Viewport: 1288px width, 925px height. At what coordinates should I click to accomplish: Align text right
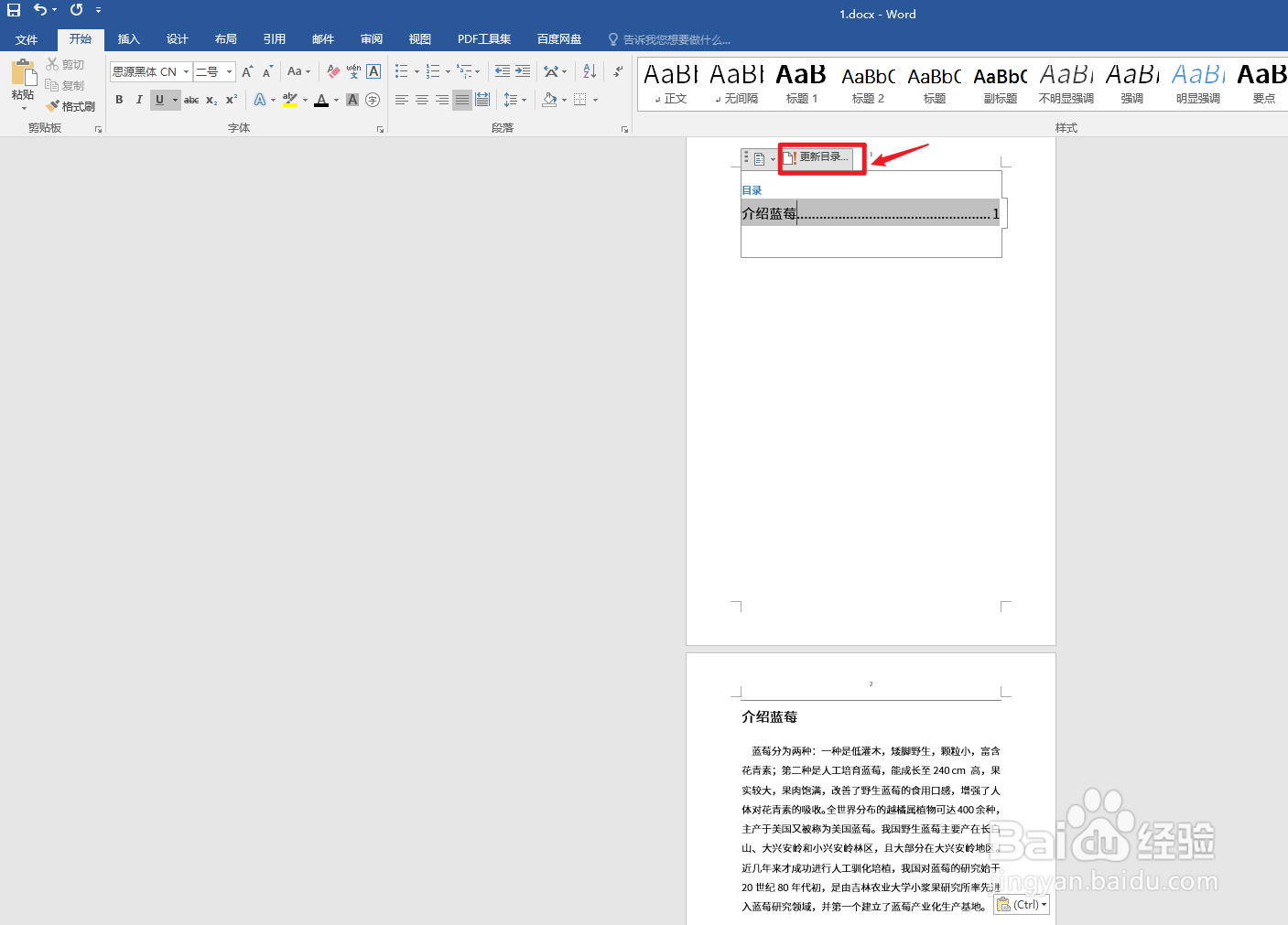[442, 100]
